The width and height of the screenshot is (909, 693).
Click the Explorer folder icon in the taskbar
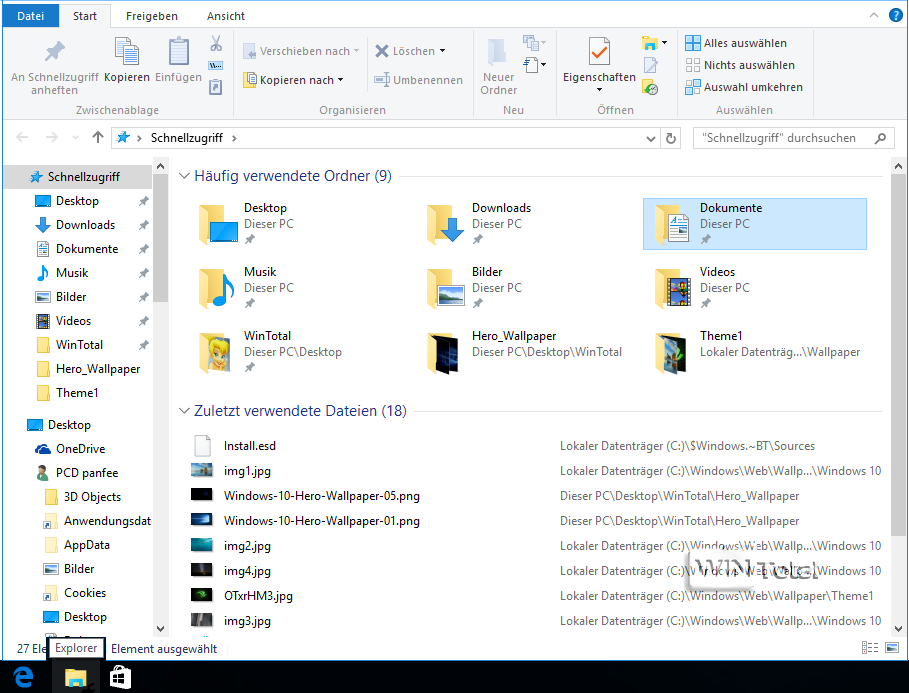click(x=75, y=677)
